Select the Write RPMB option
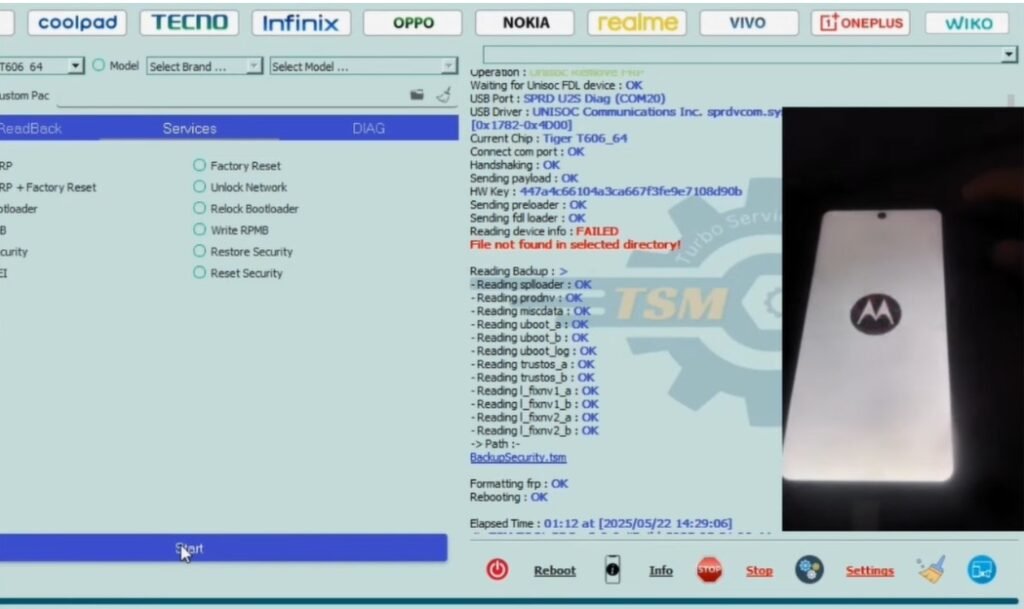This screenshot has width=1024, height=609. tap(199, 230)
